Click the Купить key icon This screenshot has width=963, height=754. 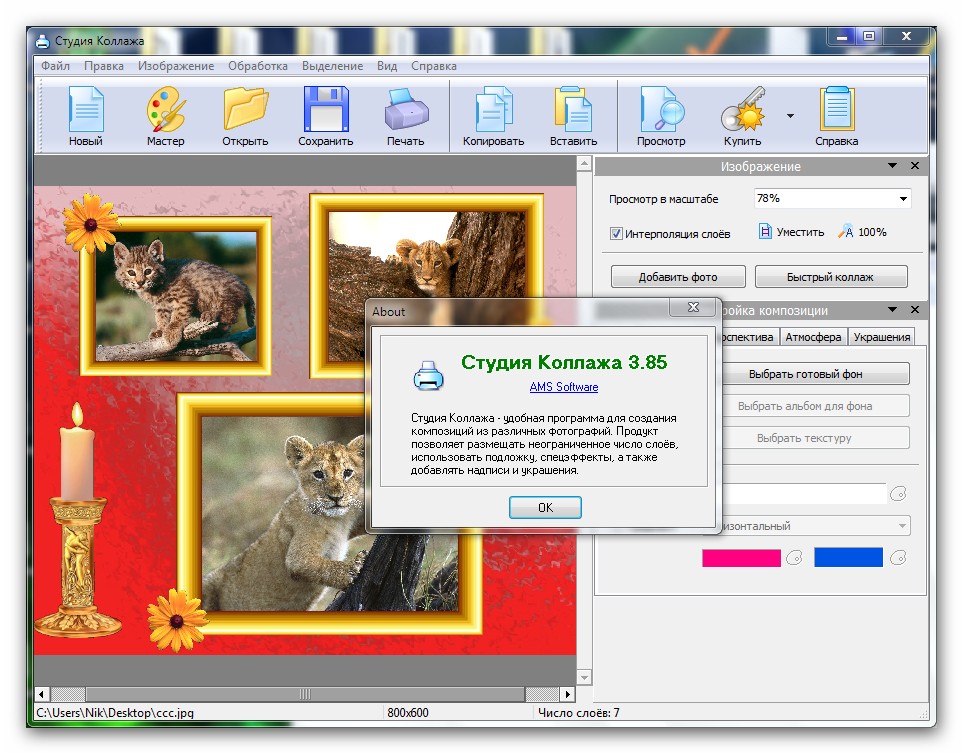tap(742, 109)
